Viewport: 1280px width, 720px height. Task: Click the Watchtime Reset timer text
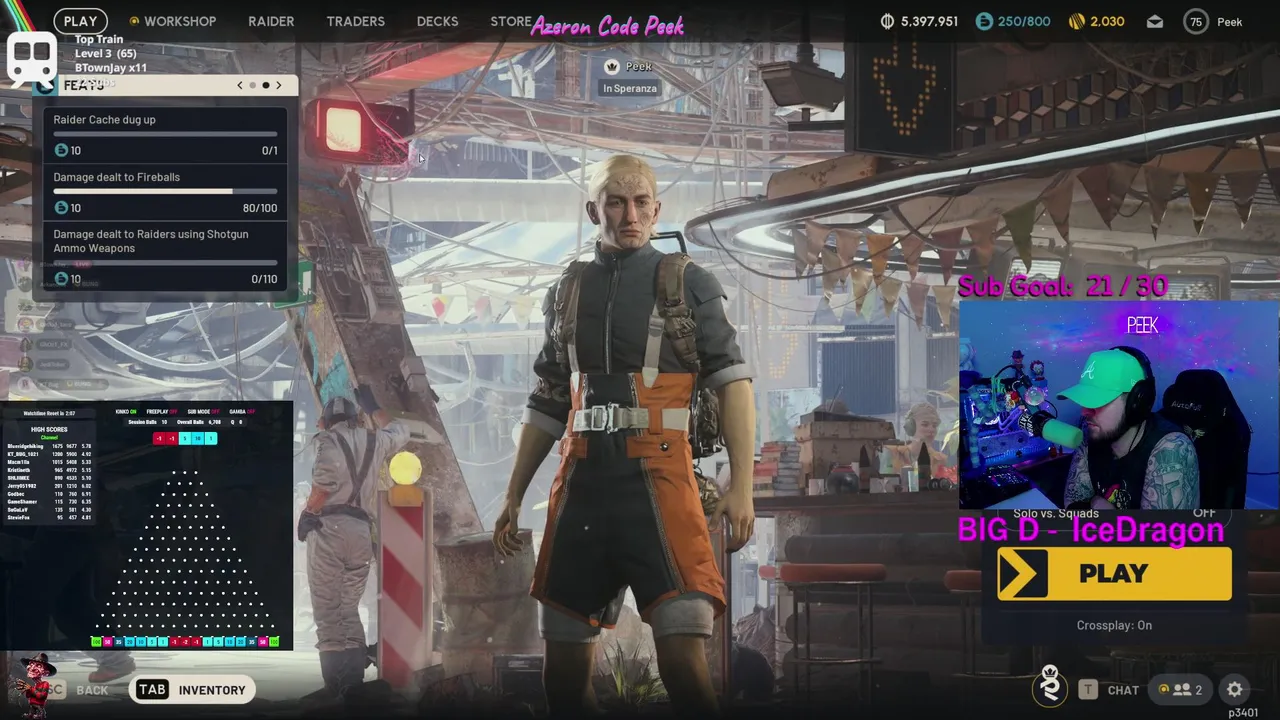(50, 413)
